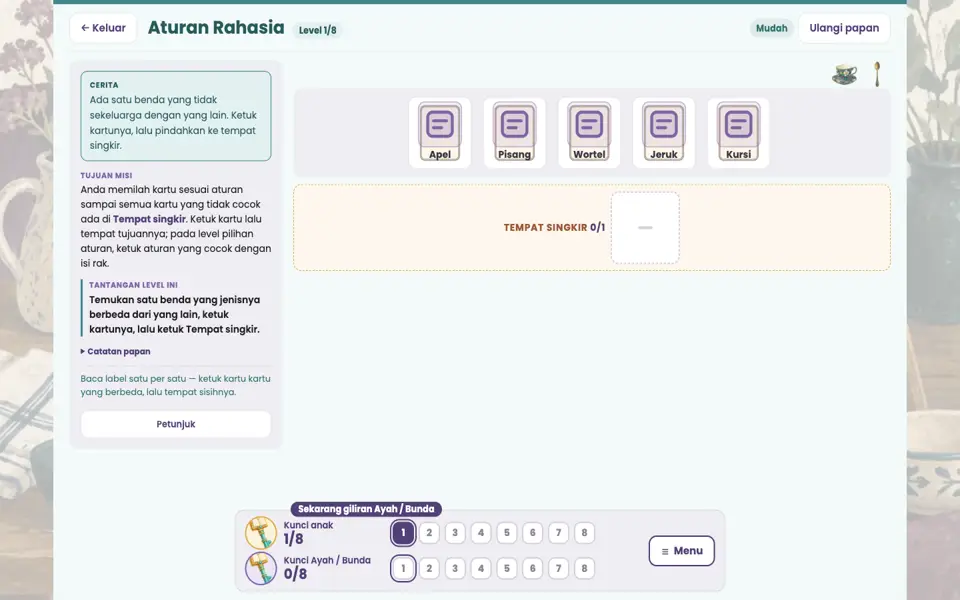
Task: Click the Keluar back button
Action: pyautogui.click(x=103, y=28)
